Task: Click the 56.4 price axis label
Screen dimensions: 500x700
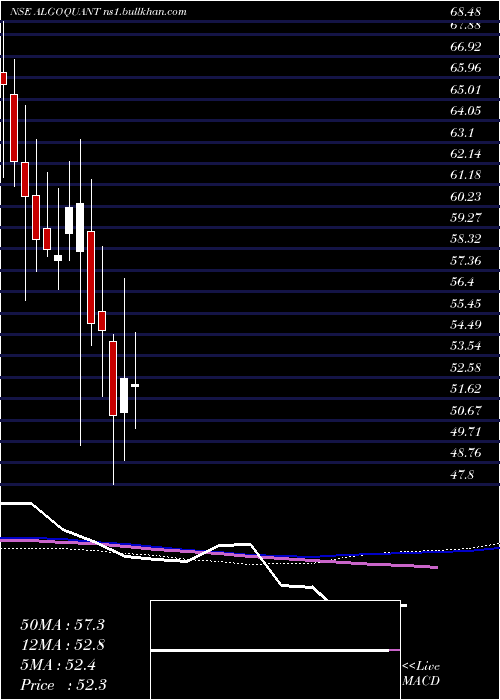Action: point(462,282)
